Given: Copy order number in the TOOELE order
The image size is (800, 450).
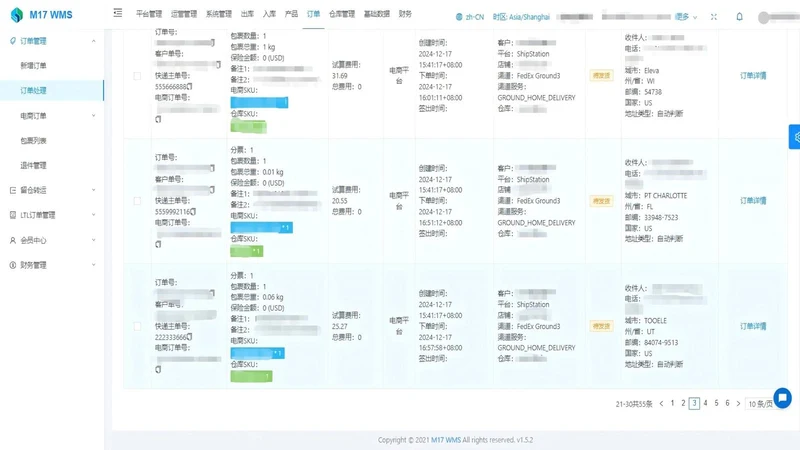Looking at the screenshot, I should point(213,293).
